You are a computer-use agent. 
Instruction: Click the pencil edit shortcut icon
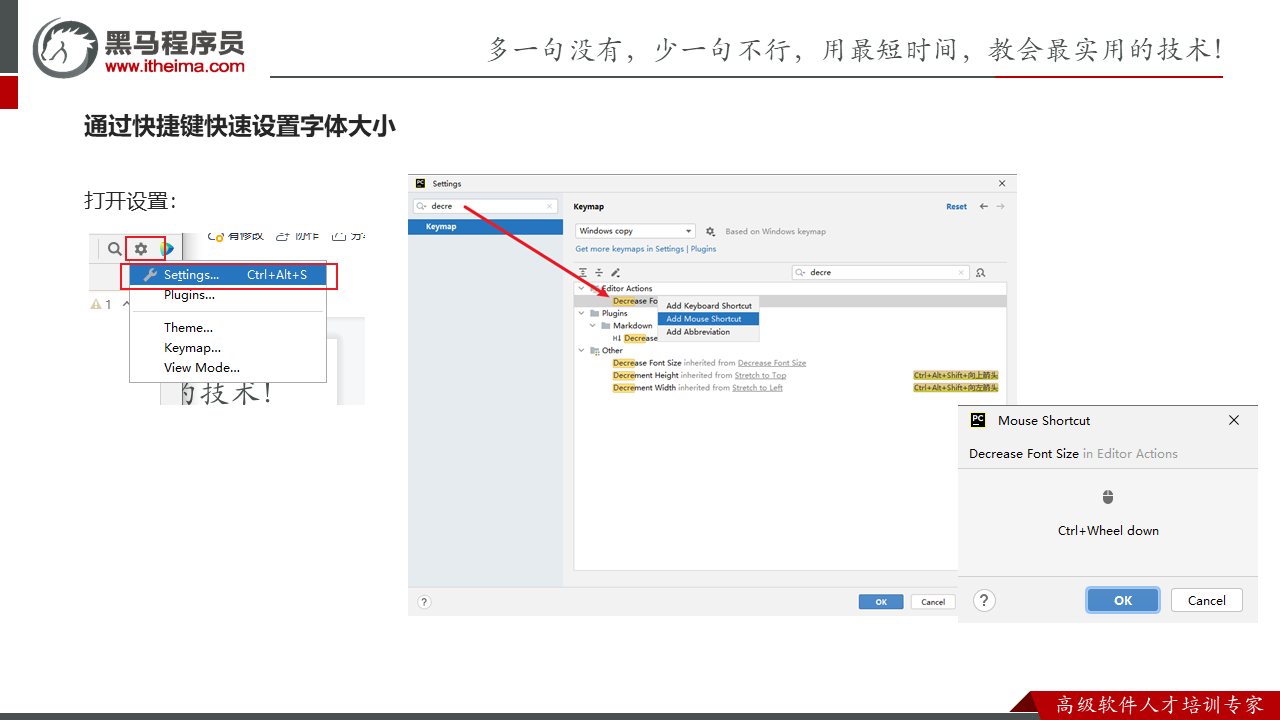coord(615,272)
